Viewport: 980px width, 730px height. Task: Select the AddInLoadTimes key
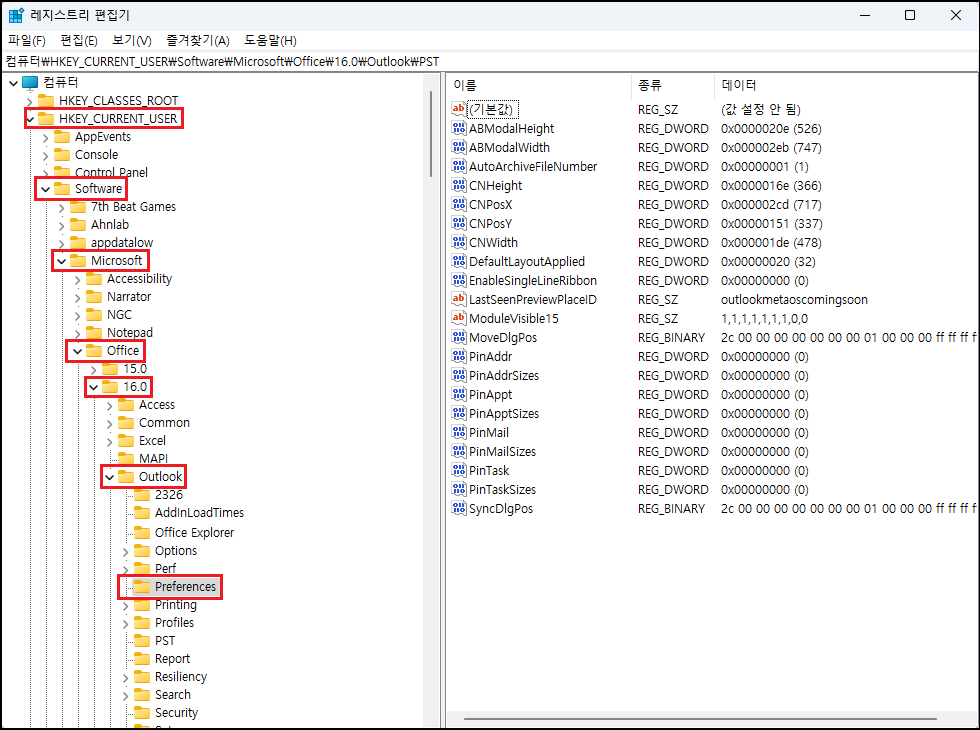(x=199, y=512)
